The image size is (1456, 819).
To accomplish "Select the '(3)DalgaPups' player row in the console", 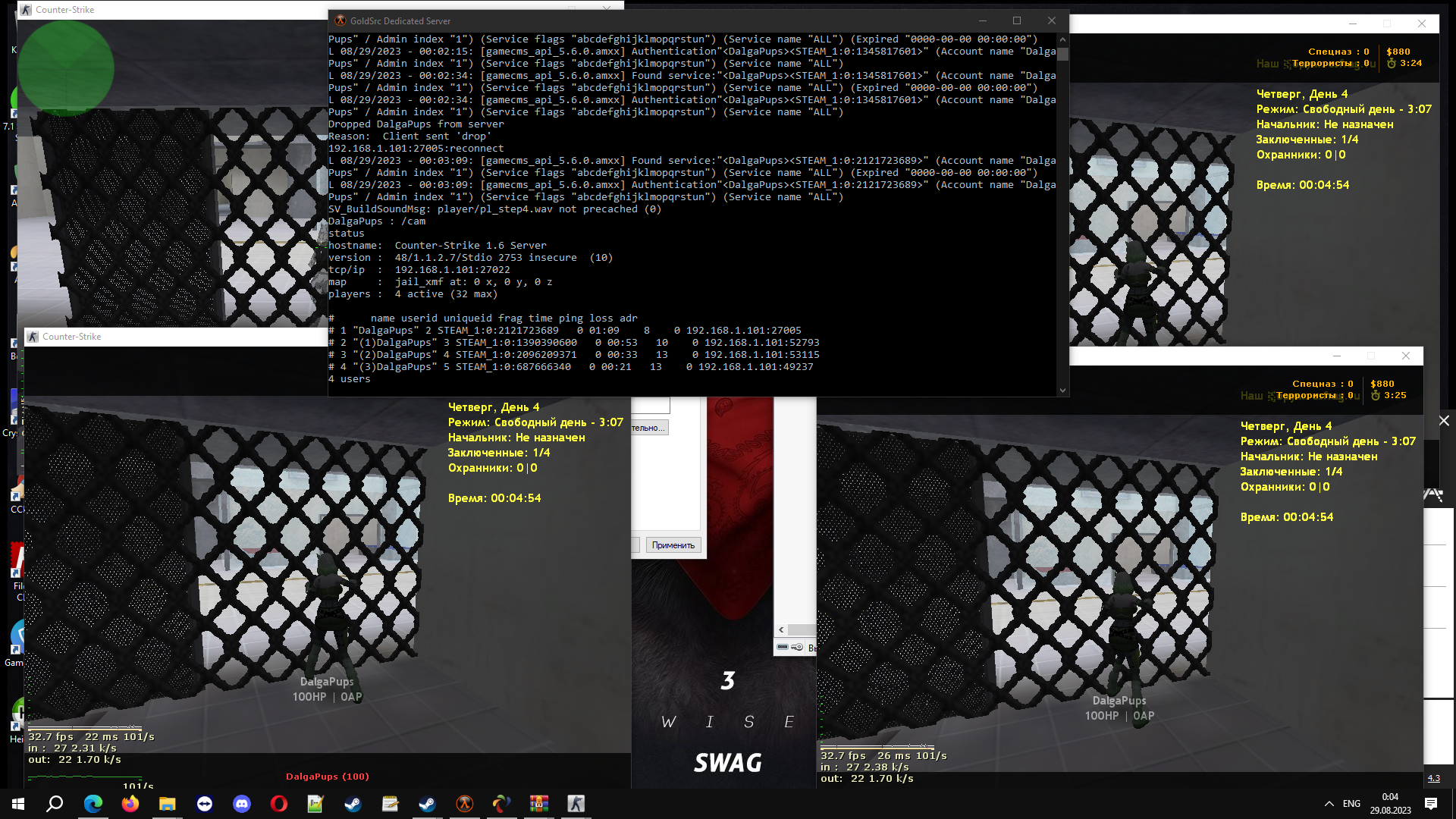I will [571, 367].
